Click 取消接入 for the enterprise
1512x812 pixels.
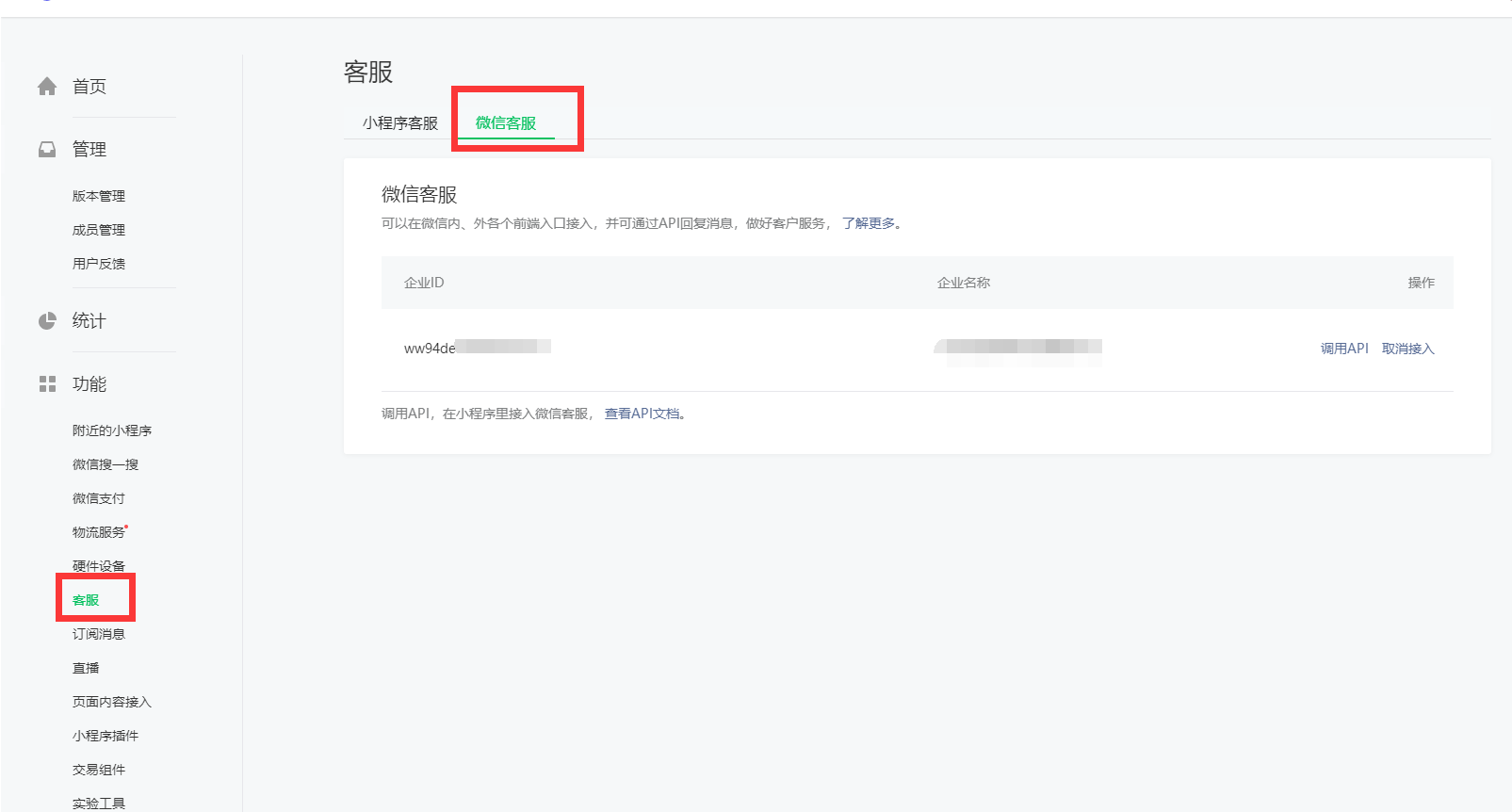click(x=1408, y=349)
